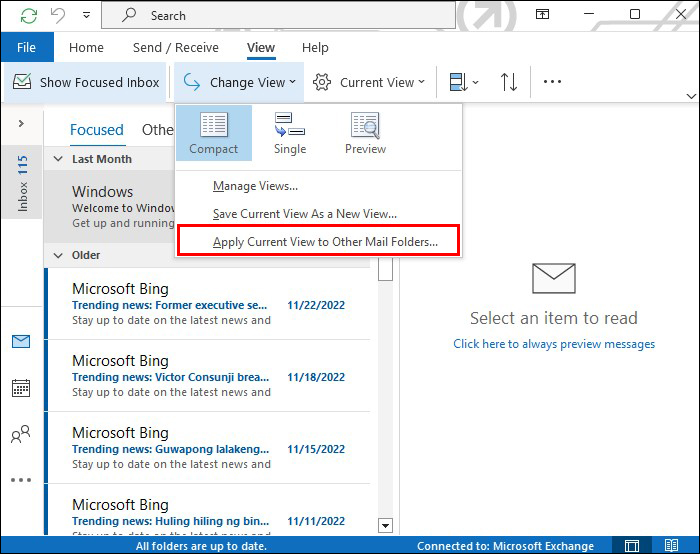This screenshot has width=700, height=554.
Task: Switch to the Focused inbox tab
Action: (97, 130)
